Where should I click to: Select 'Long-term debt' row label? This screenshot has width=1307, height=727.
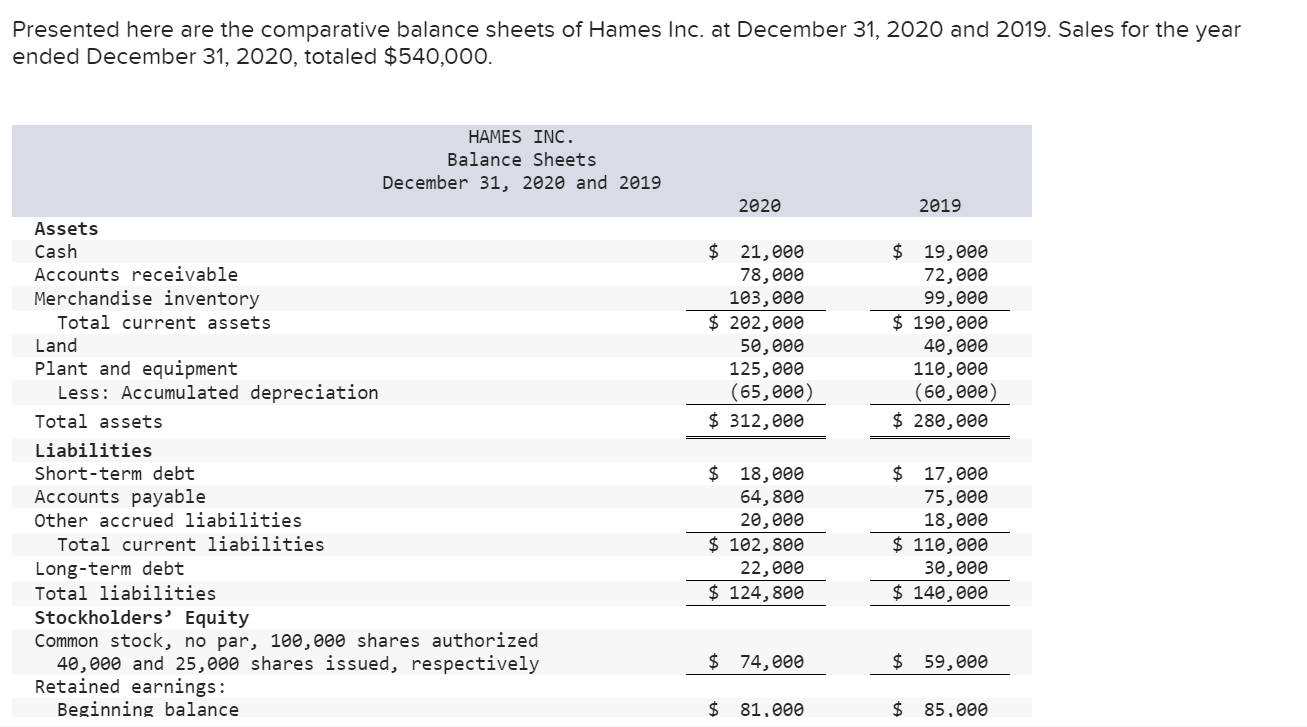(109, 569)
